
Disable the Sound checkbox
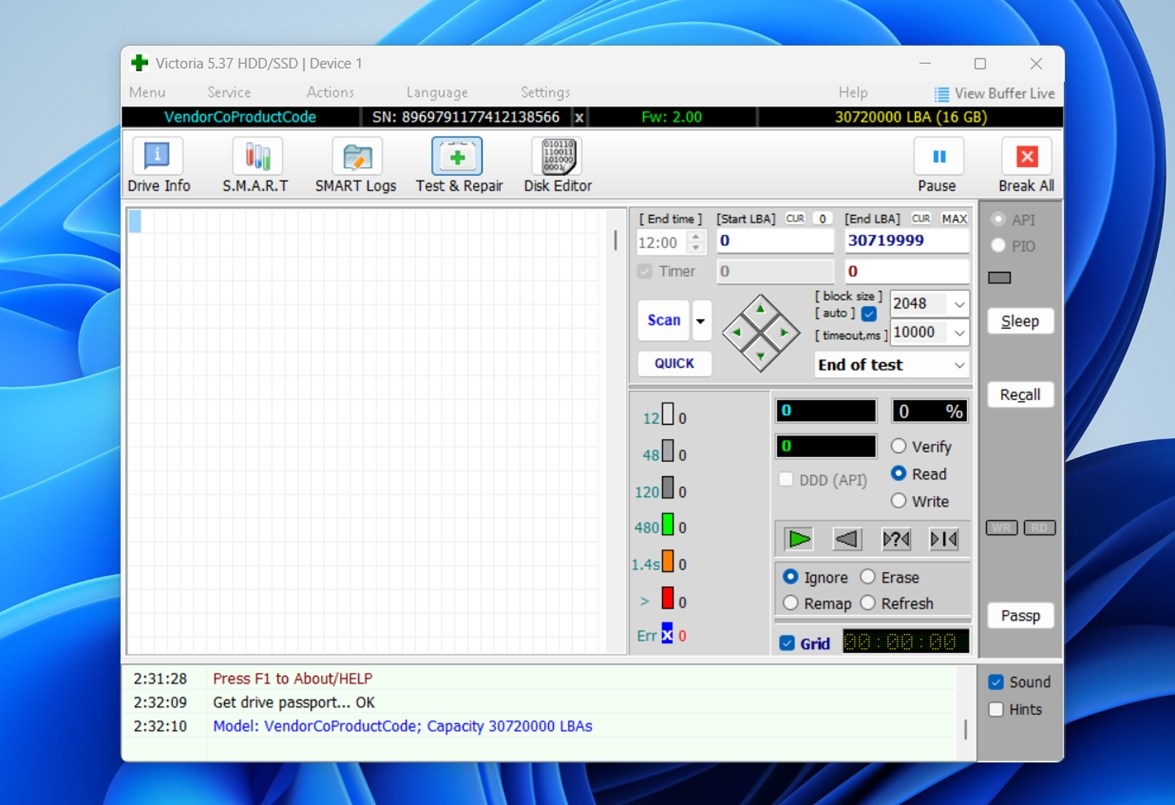pyautogui.click(x=996, y=682)
